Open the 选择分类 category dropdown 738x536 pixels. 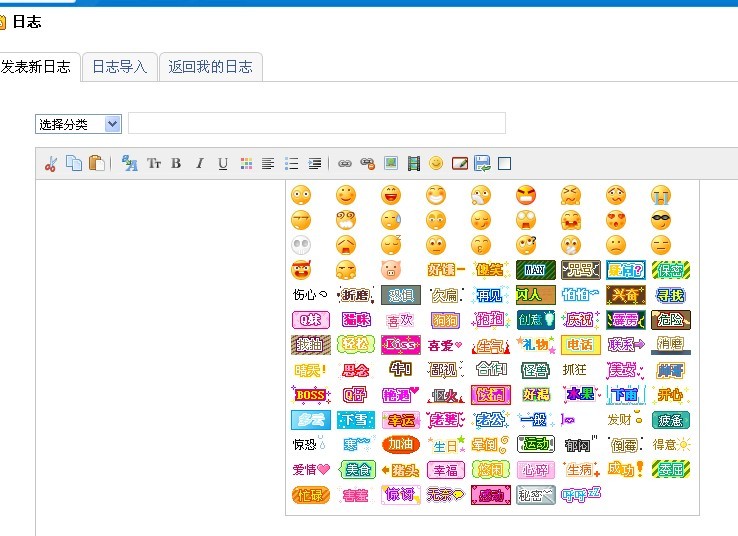79,124
